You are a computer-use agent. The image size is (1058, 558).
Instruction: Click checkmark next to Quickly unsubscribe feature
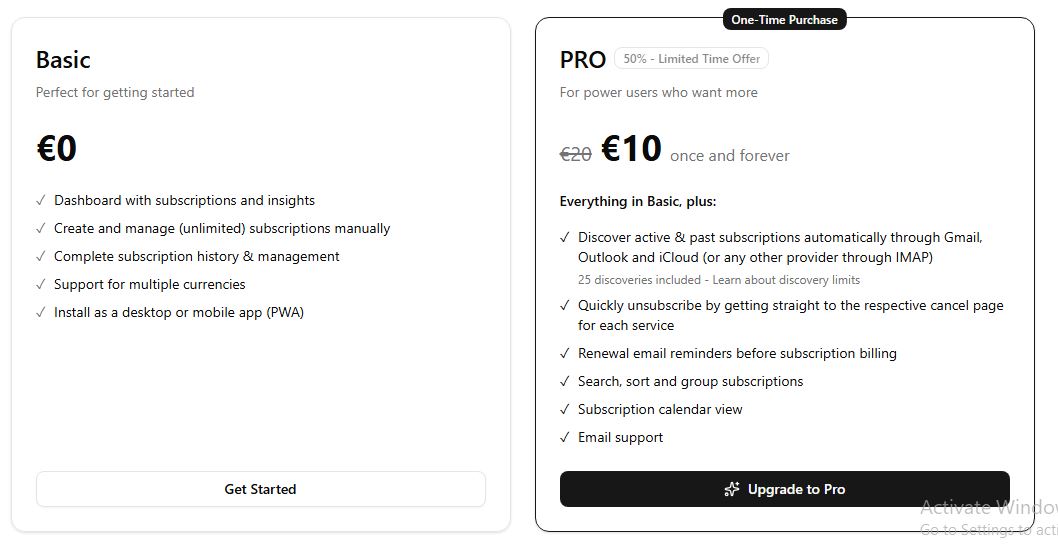coord(565,306)
